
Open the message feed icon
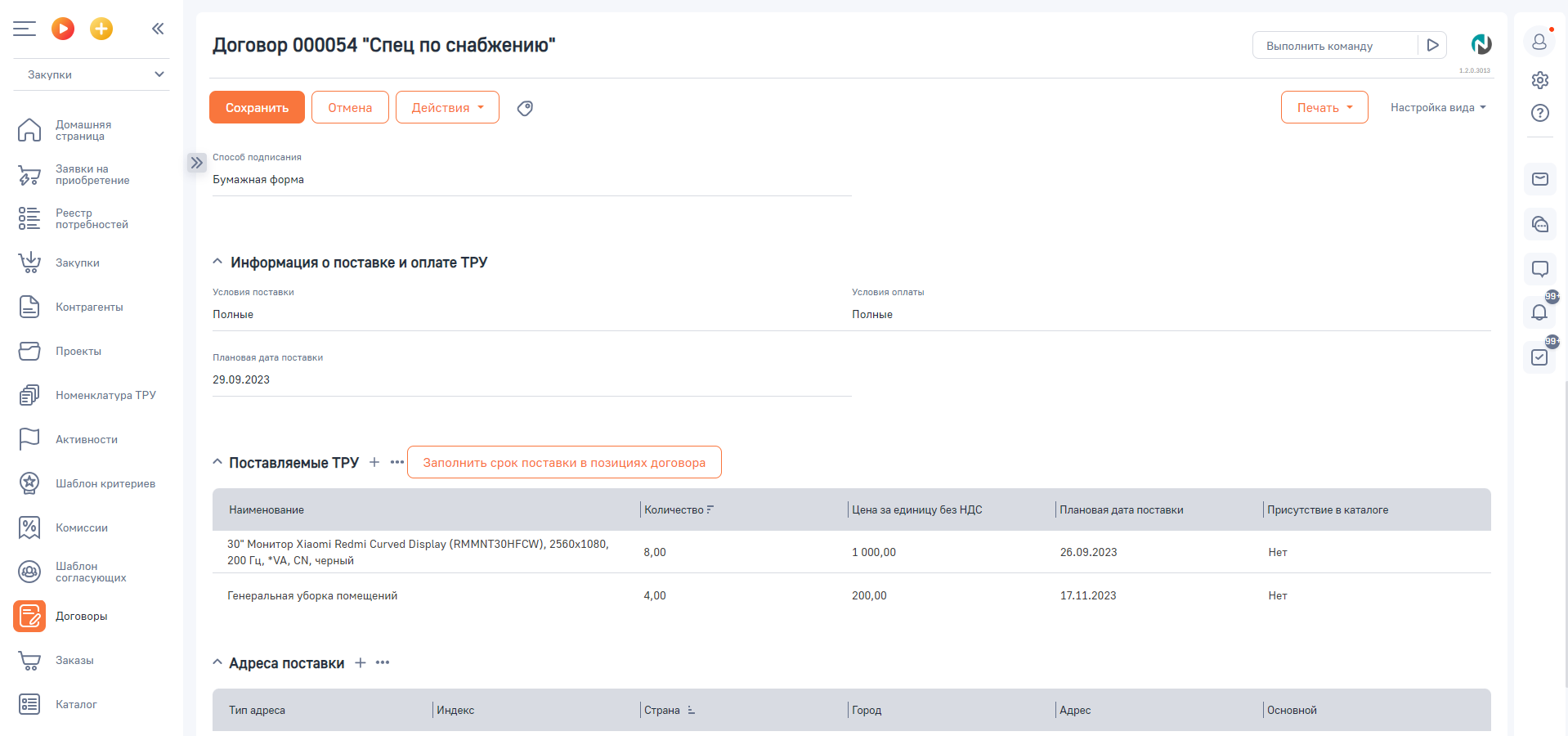pos(1540,268)
